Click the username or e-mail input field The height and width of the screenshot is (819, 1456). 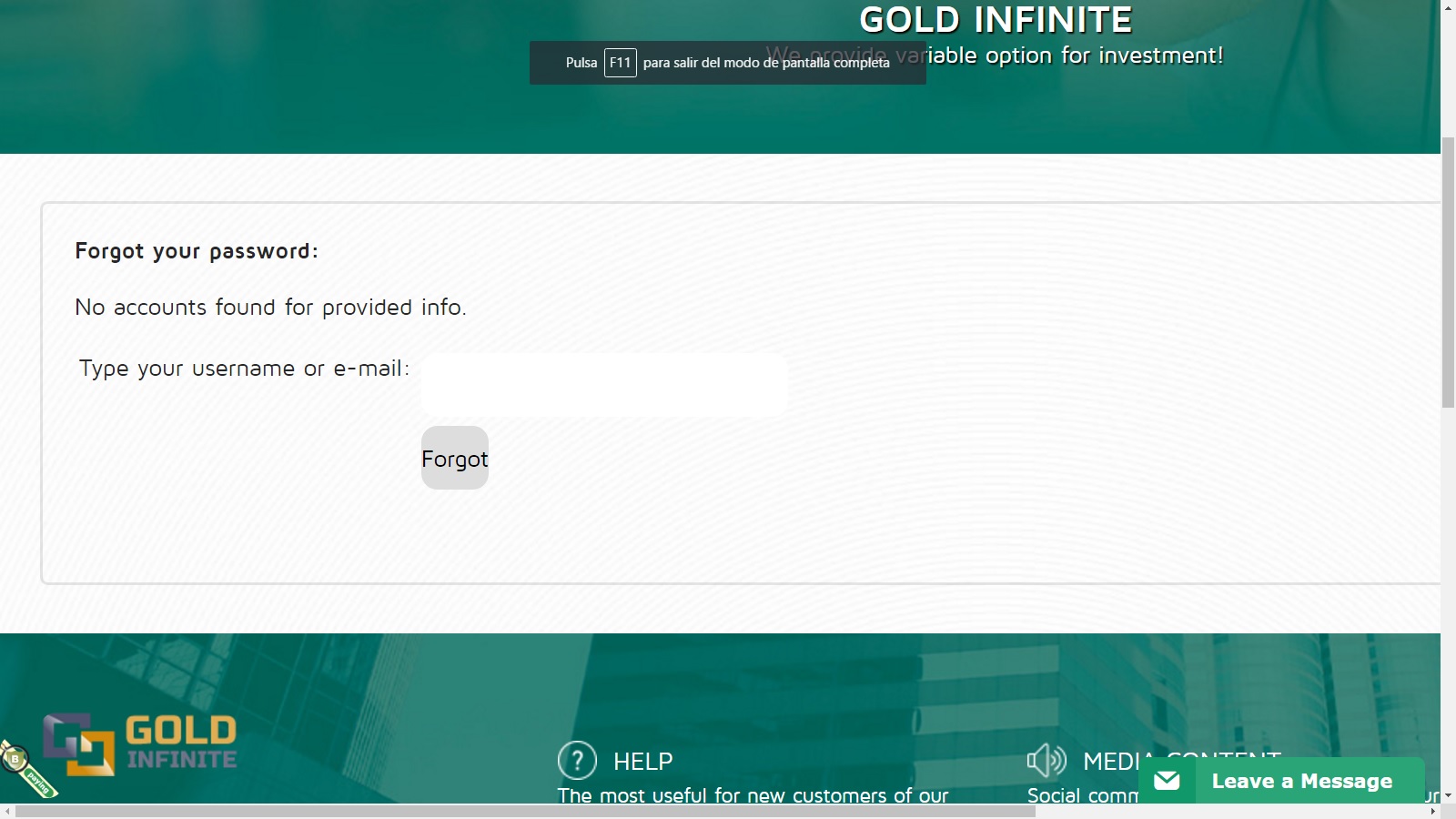604,385
